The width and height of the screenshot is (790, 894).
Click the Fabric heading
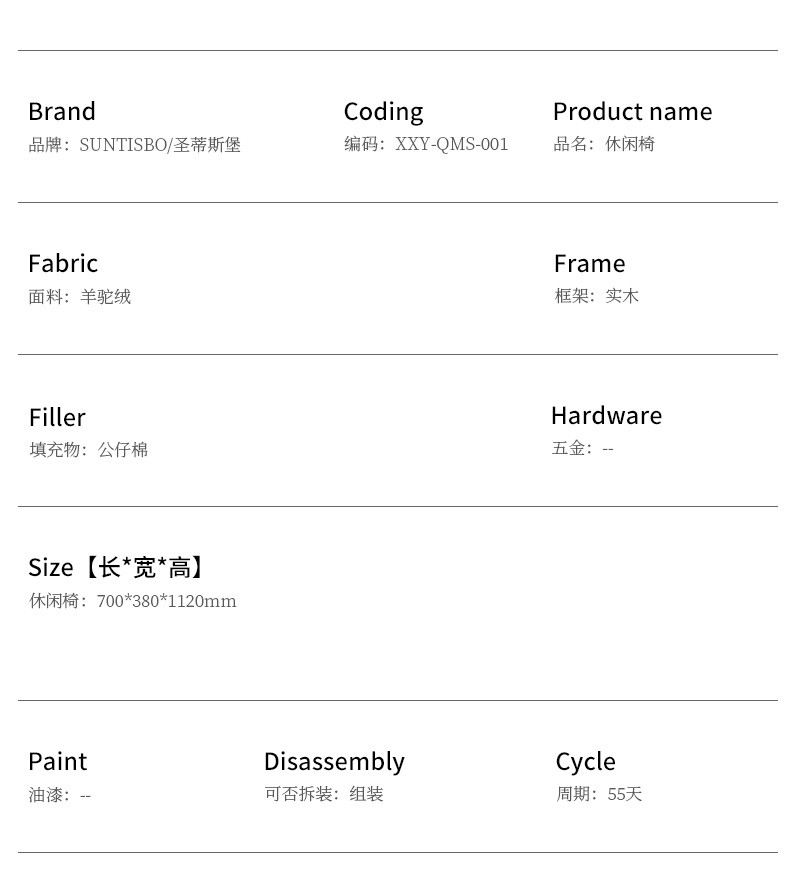pos(63,263)
